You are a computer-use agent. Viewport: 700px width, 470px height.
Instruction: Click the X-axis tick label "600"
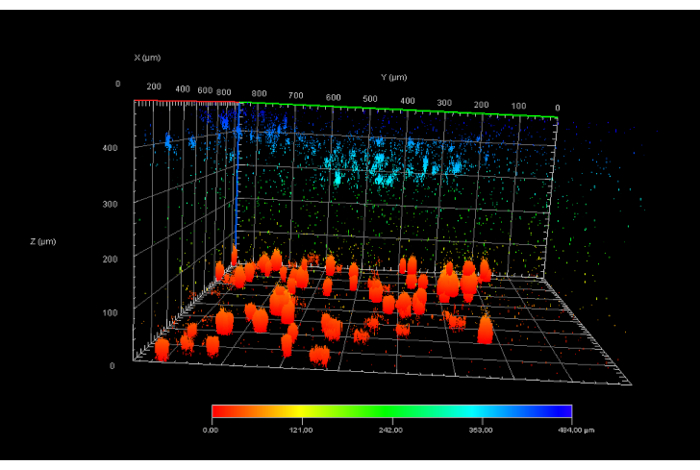(x=205, y=91)
